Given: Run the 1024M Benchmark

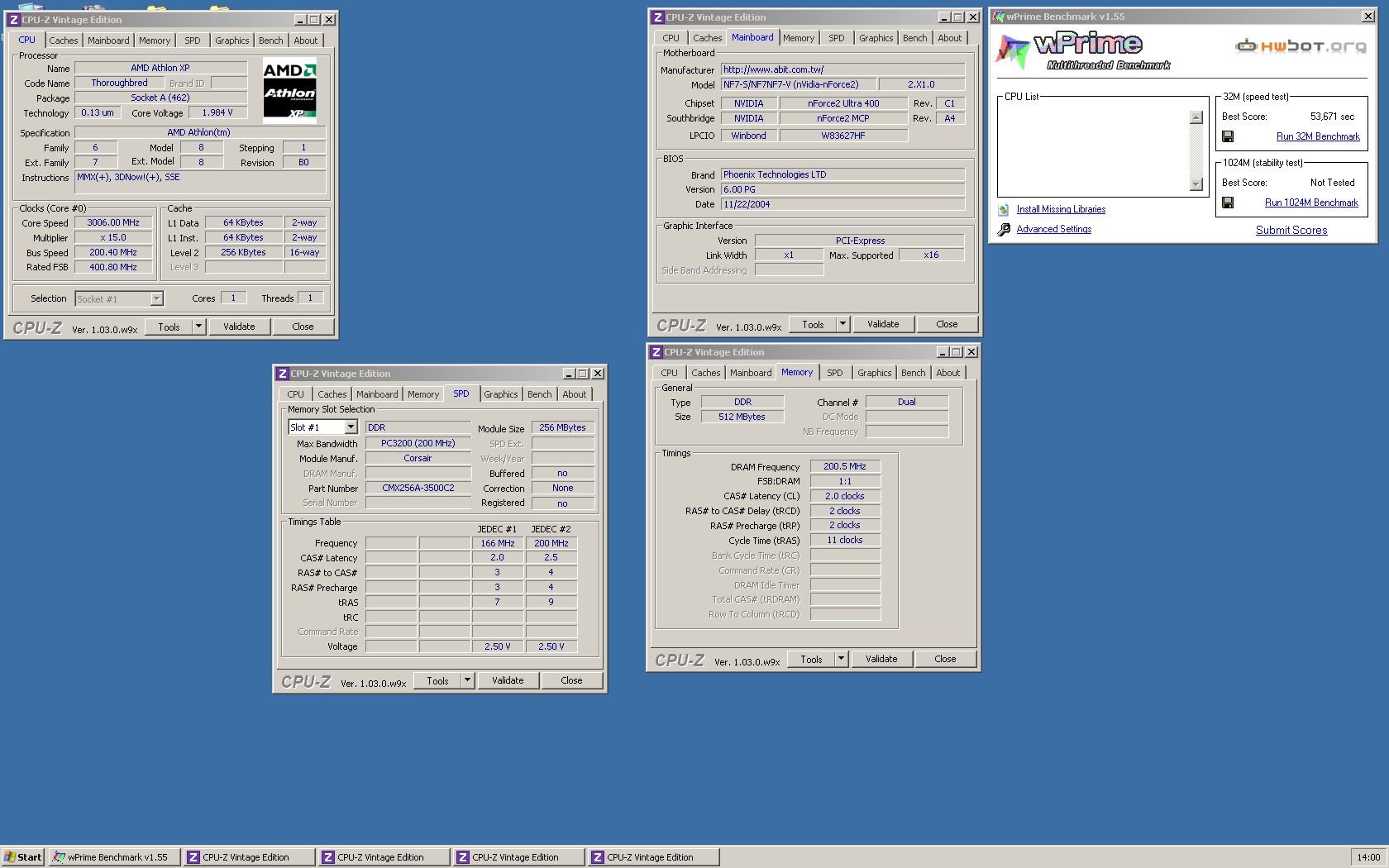Looking at the screenshot, I should click(1311, 203).
